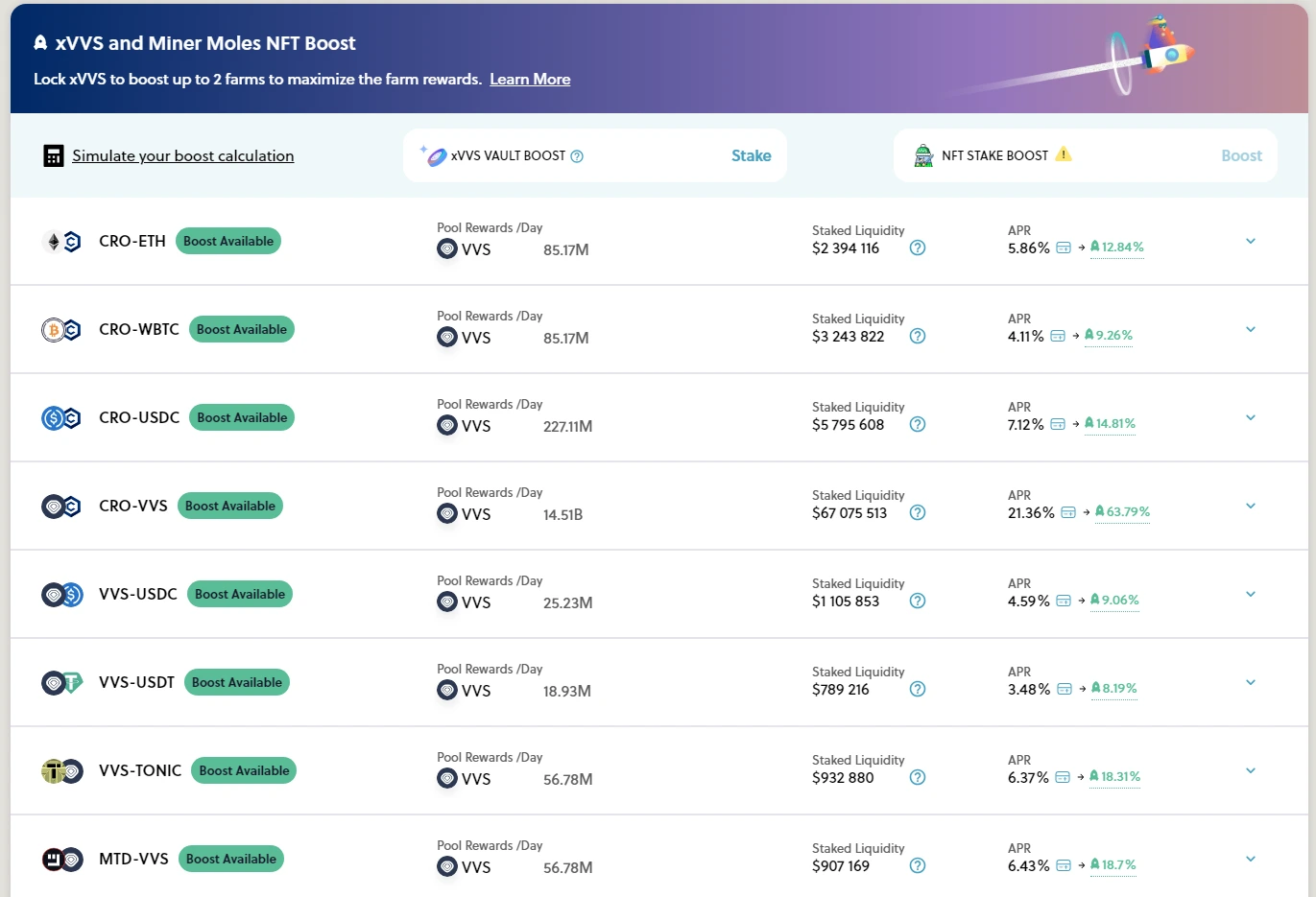Click Boost Available badge on CRO-VVS

pos(230,507)
